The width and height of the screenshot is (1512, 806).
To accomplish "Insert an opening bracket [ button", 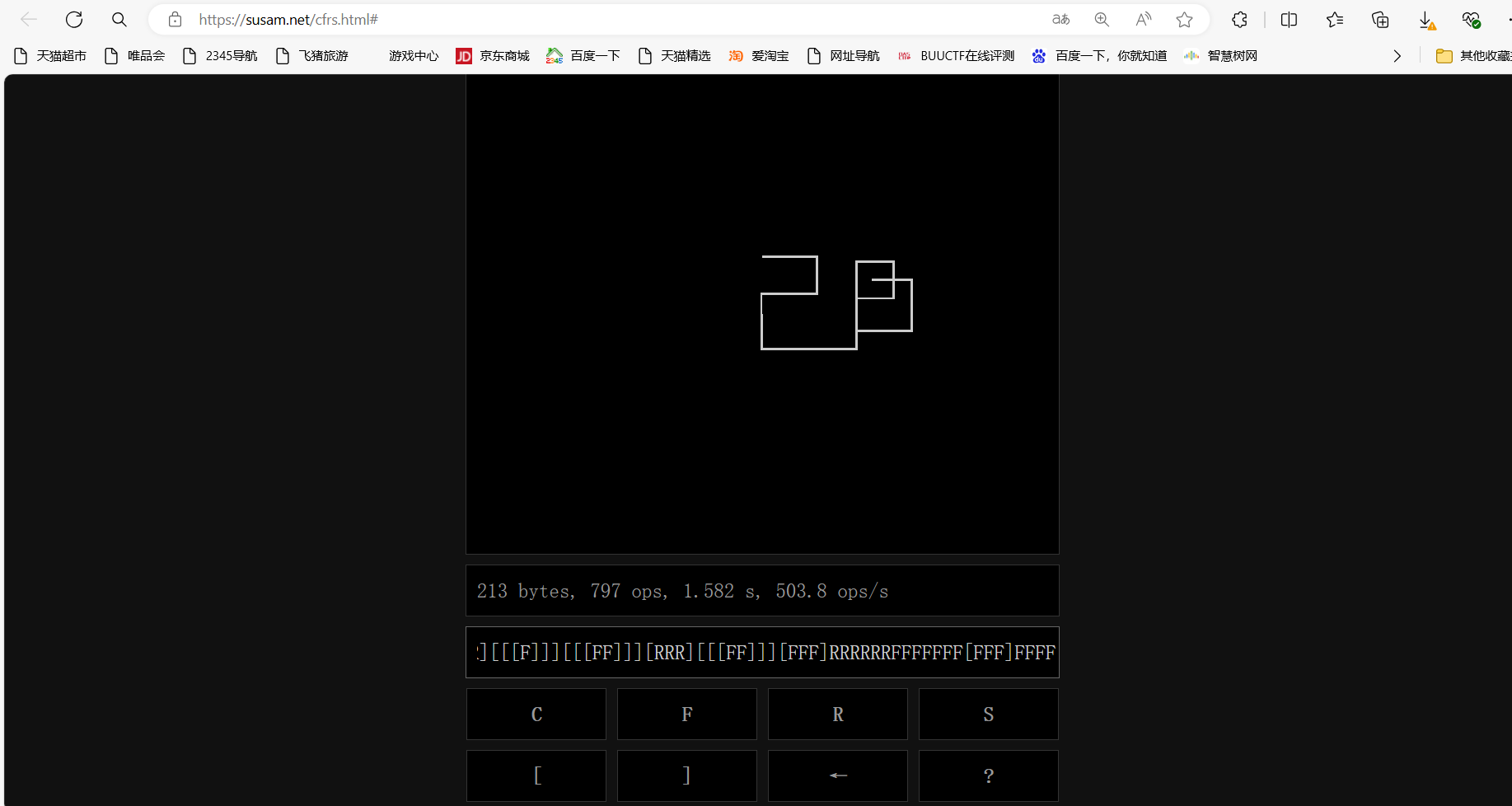I will 536,776.
